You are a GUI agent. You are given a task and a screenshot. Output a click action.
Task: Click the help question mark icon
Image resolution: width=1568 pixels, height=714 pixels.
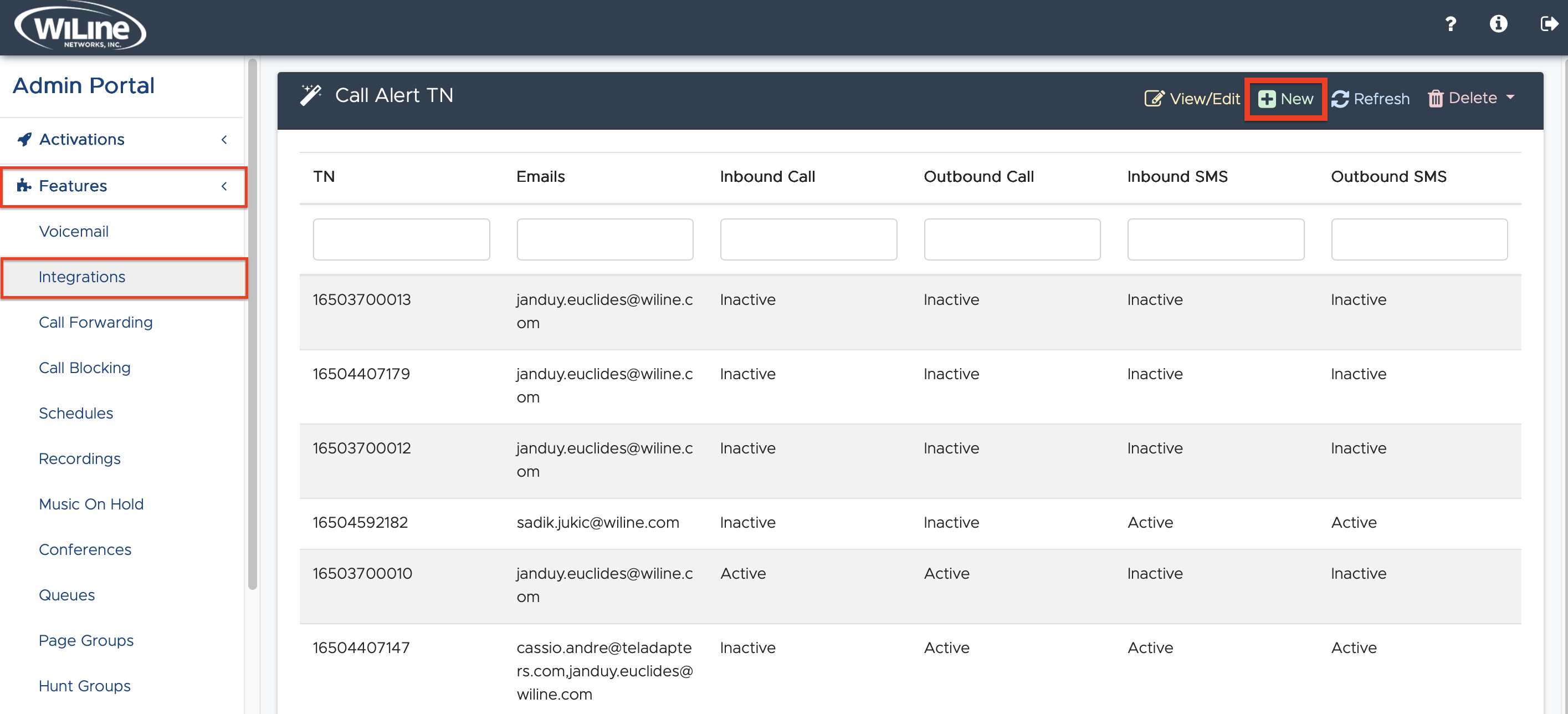(x=1451, y=24)
